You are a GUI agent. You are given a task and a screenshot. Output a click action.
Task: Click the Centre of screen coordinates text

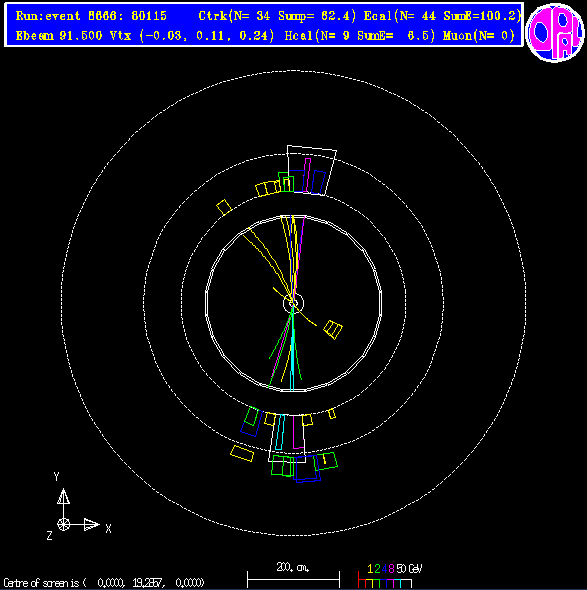[104, 583]
